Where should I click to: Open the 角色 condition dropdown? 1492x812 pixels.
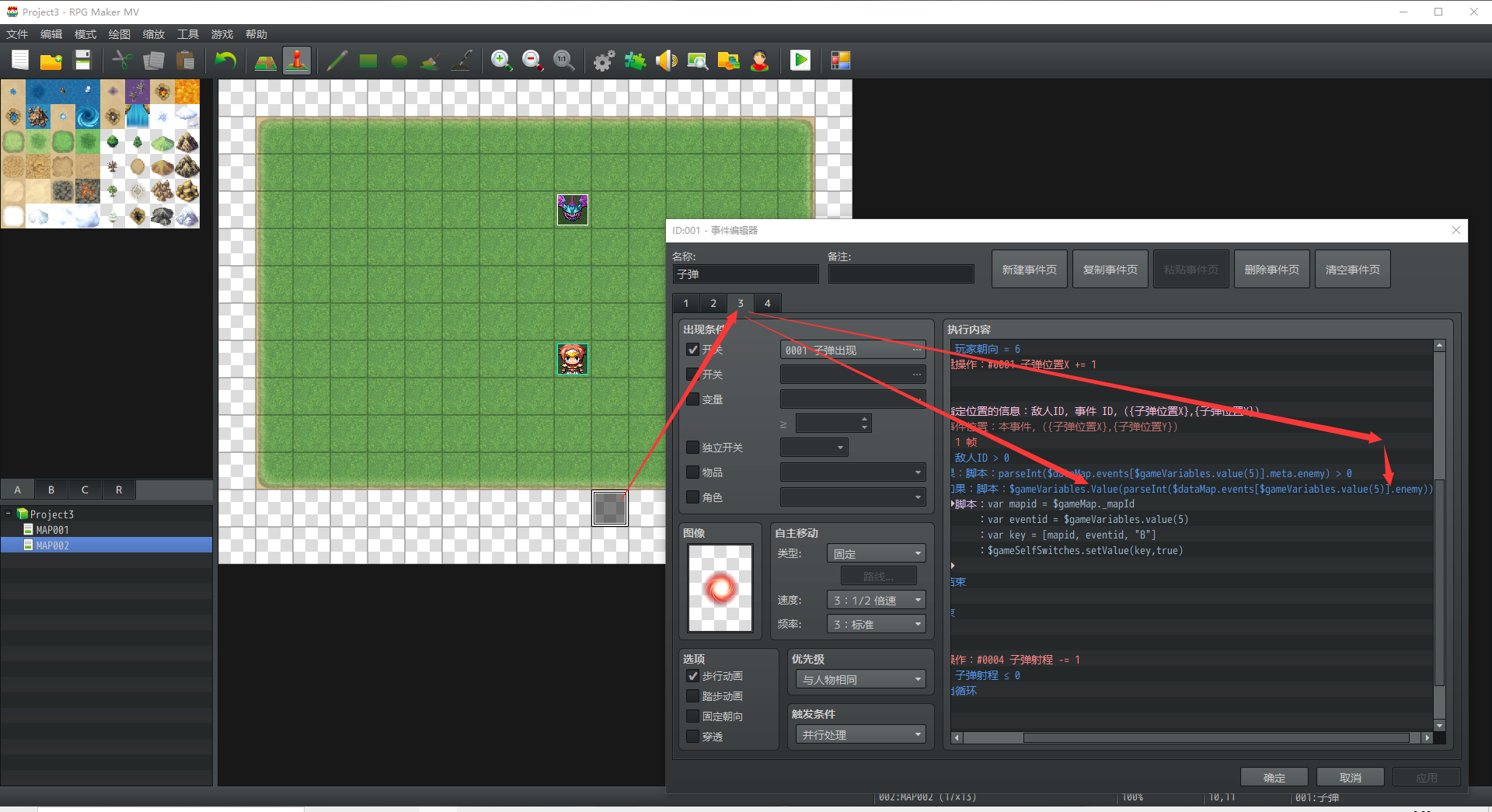(852, 497)
